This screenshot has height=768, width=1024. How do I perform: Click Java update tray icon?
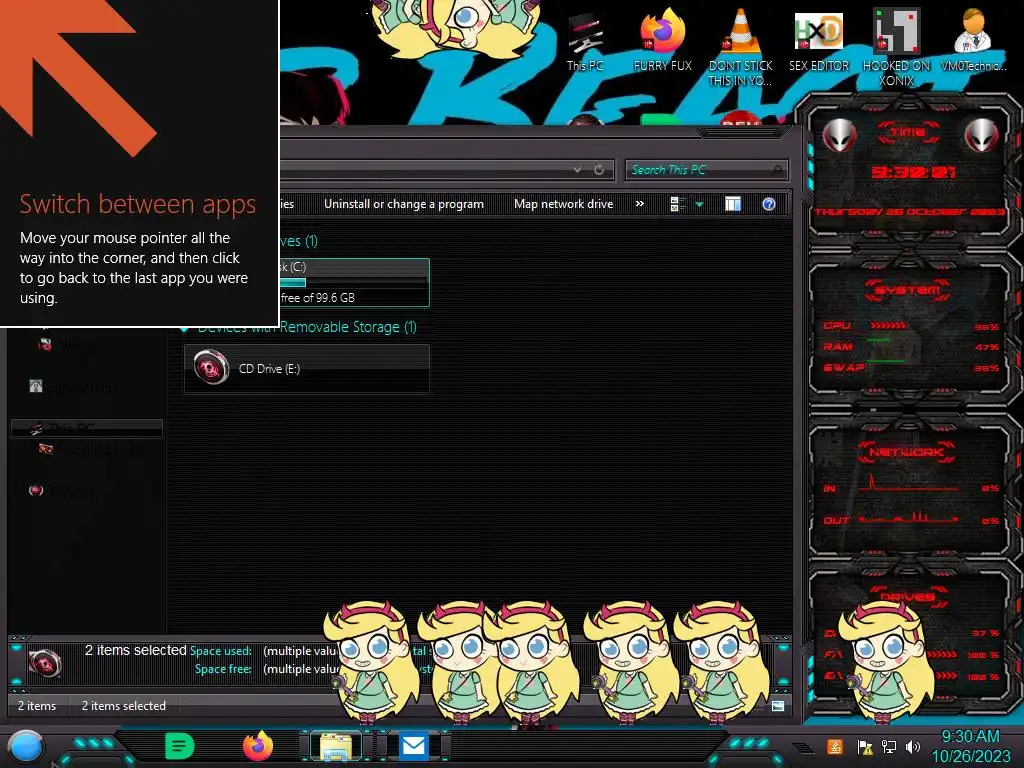pyautogui.click(x=834, y=746)
